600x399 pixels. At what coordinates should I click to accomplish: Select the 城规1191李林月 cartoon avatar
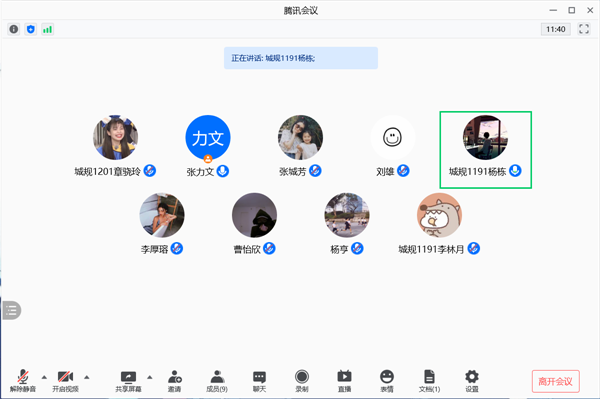[x=439, y=215]
